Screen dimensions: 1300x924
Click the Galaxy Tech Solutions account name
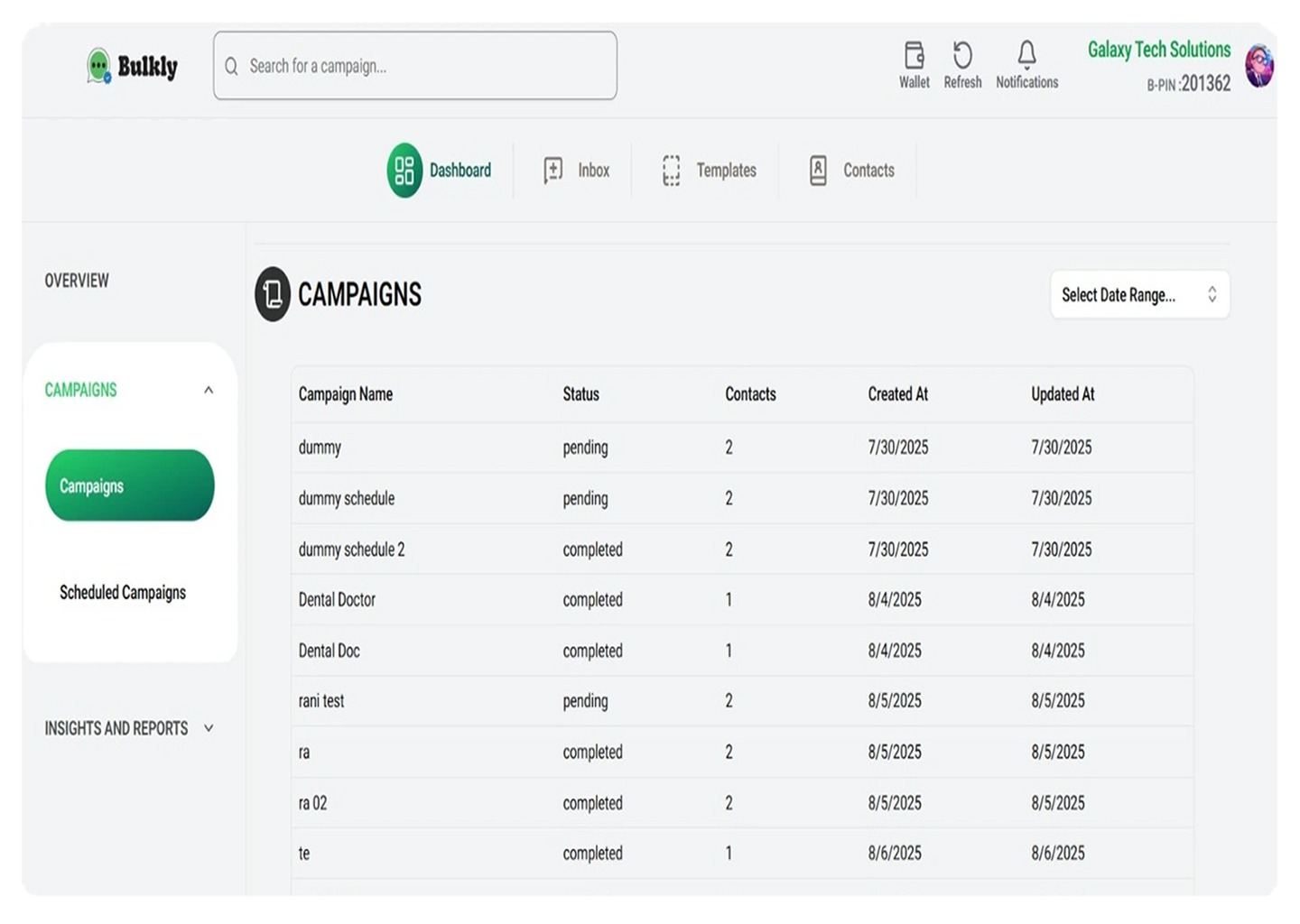coord(1158,50)
